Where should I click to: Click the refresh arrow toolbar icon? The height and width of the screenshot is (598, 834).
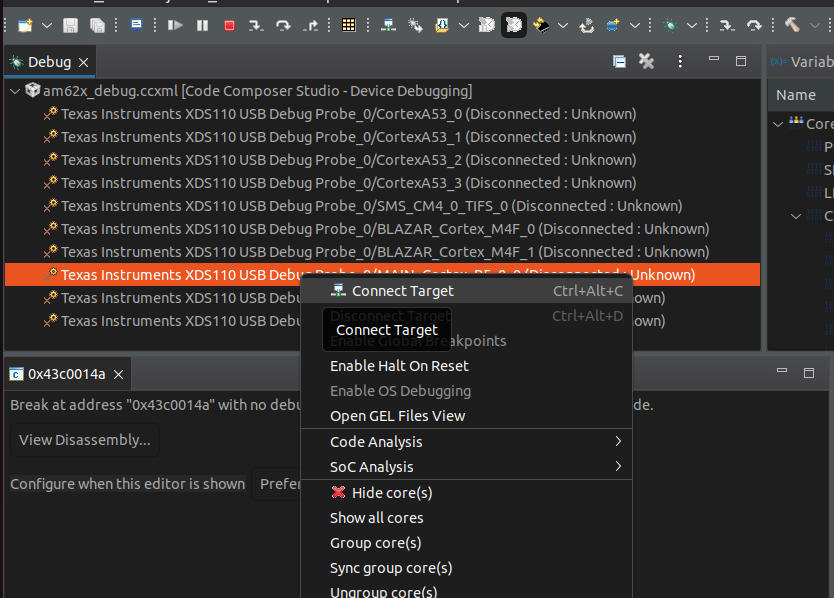point(587,25)
